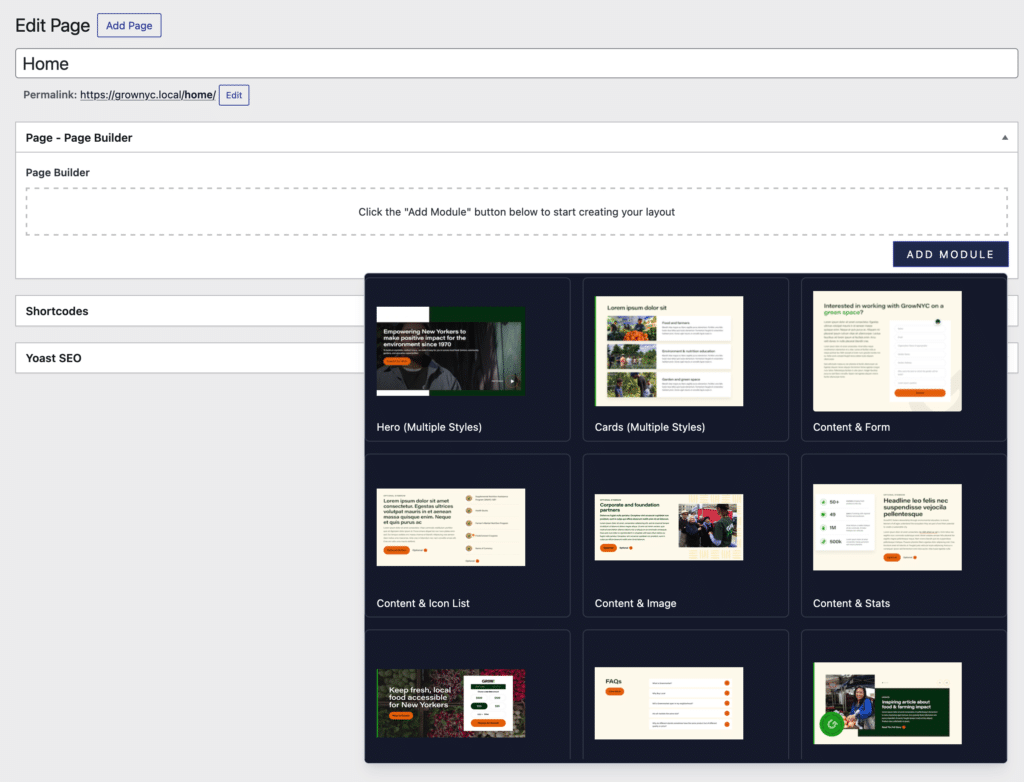Click the Cards (Multiple Styles) label
Viewport: 1024px width, 782px height.
(650, 427)
